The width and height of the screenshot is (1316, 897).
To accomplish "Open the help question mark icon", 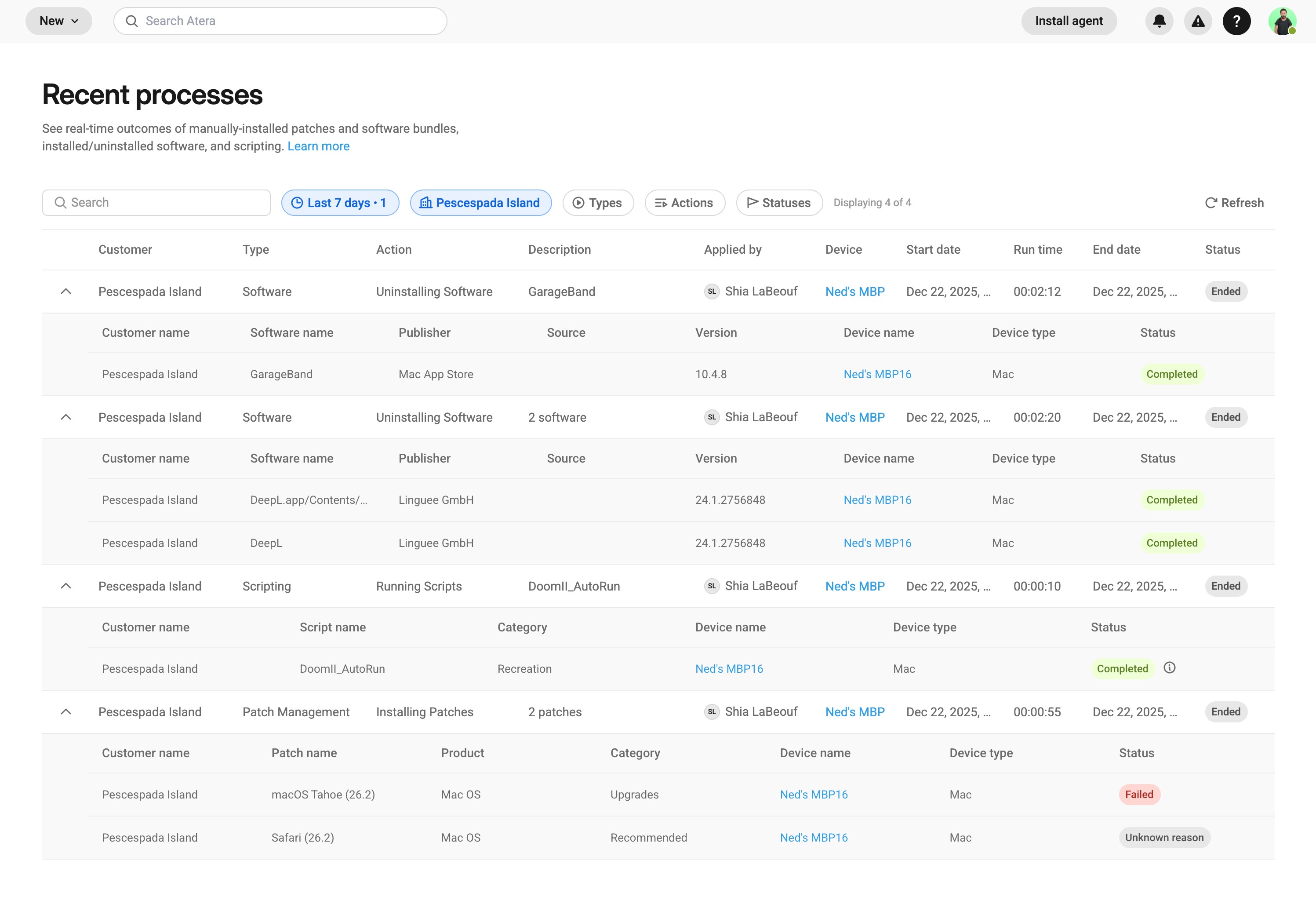I will tap(1237, 21).
